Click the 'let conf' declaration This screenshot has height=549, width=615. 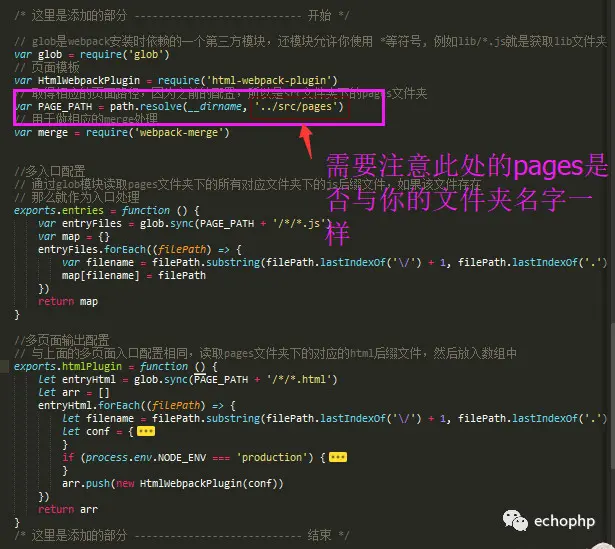(x=86, y=432)
